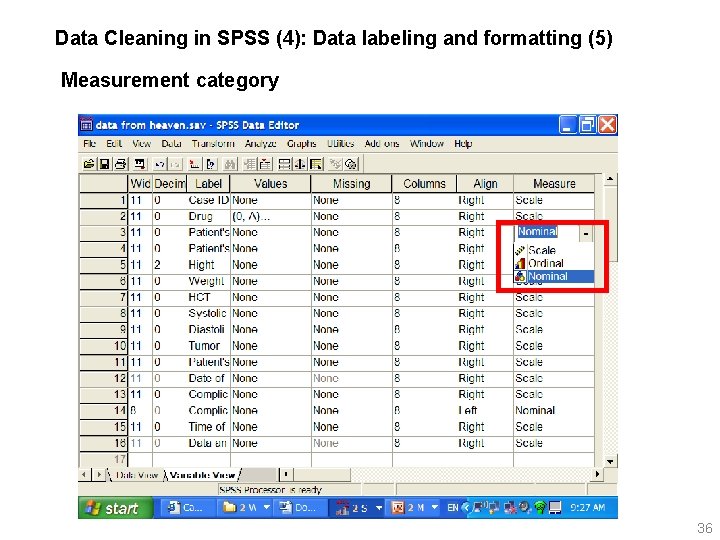Click the Missing column header
The image size is (720, 540).
(x=352, y=184)
